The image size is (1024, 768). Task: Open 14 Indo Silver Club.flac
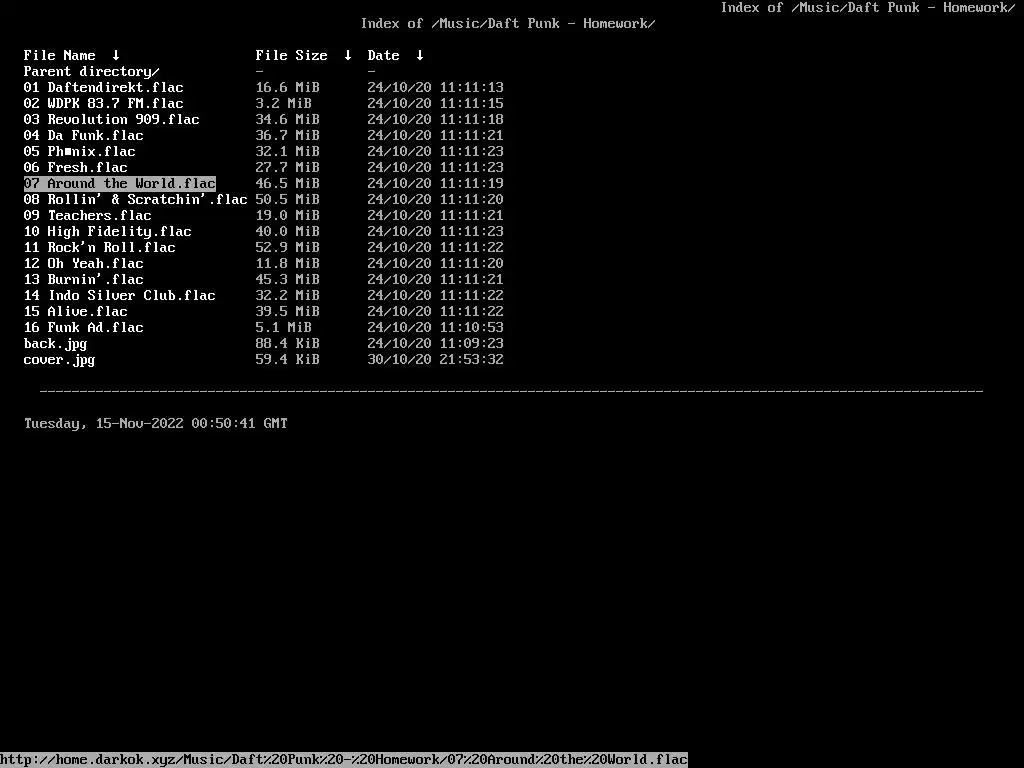tap(120, 295)
